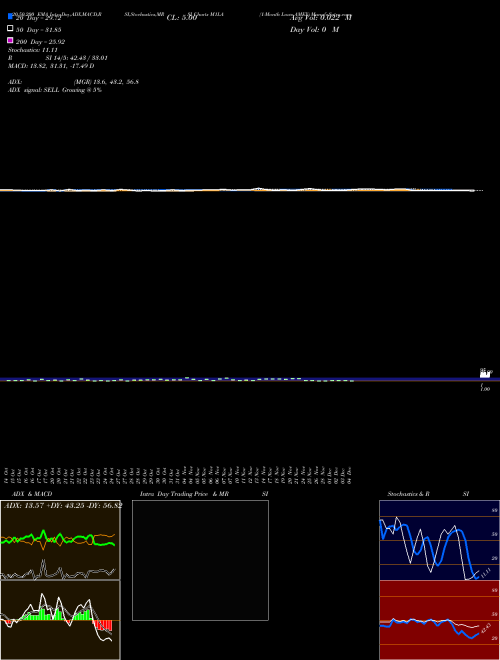Open the blue Stochastics chart panel
This screenshot has width=500, height=660.
click(439, 540)
